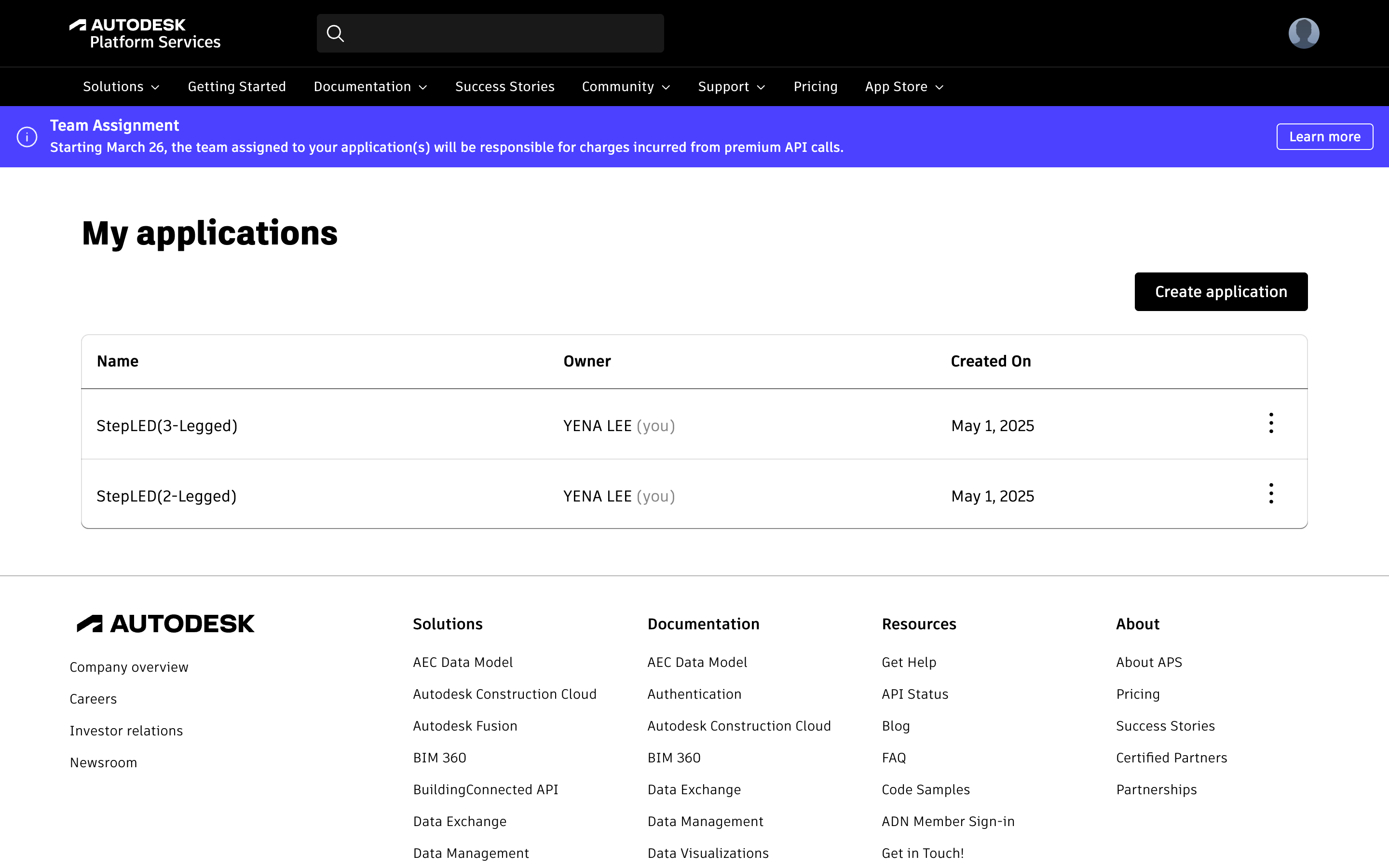Click the search magnifier icon
Viewport: 1389px width, 868px height.
(335, 34)
